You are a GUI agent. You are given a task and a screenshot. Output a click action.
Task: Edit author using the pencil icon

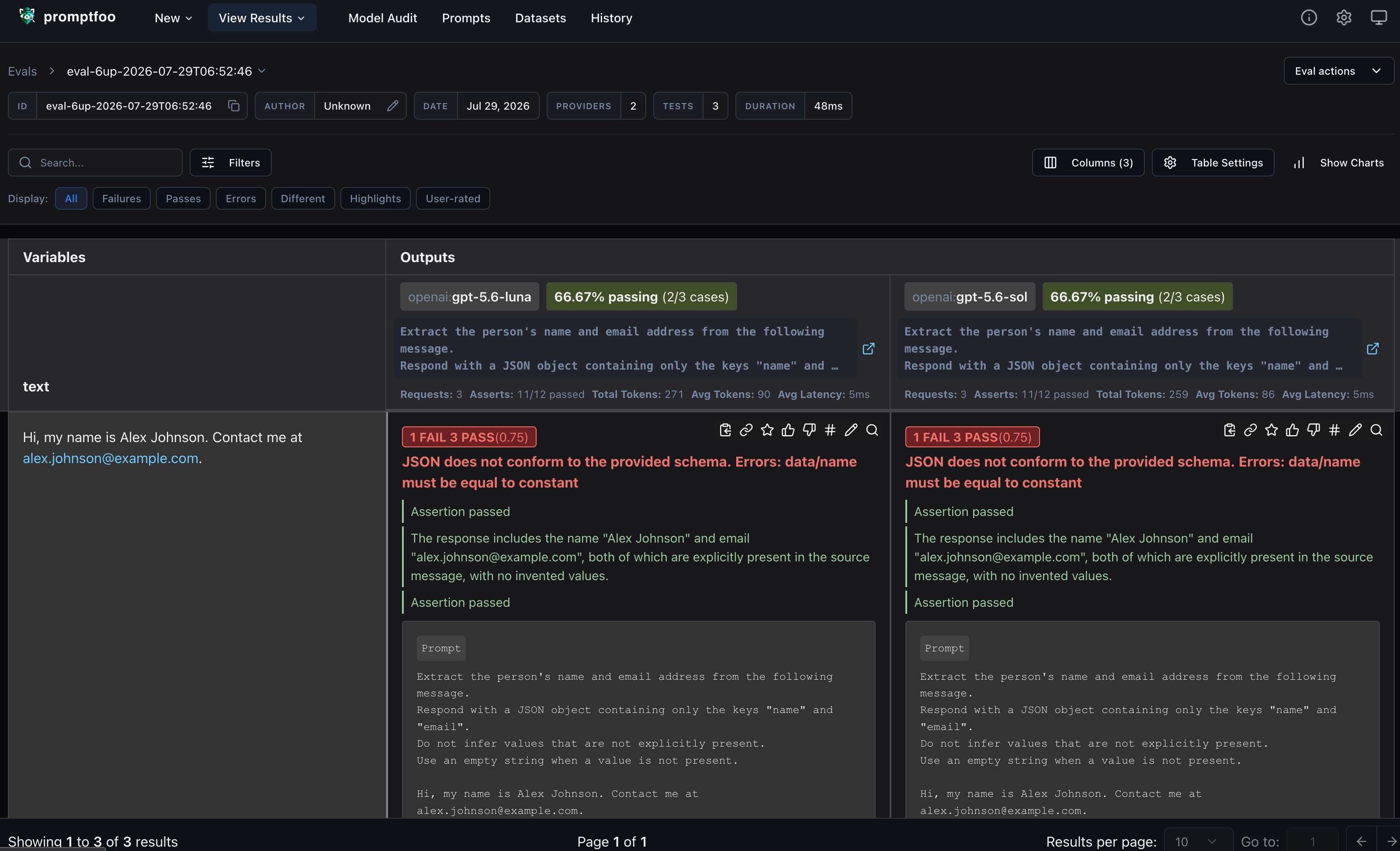click(x=393, y=106)
